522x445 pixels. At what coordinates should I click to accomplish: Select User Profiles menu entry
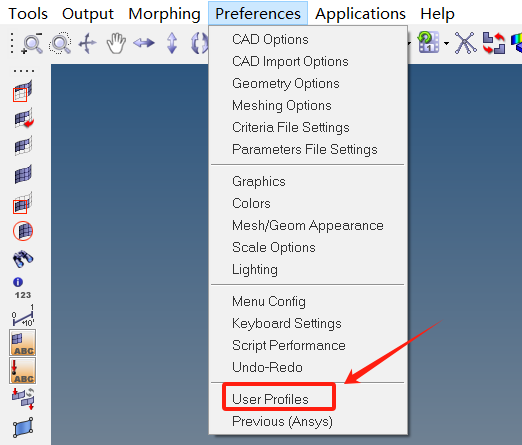(x=270, y=399)
